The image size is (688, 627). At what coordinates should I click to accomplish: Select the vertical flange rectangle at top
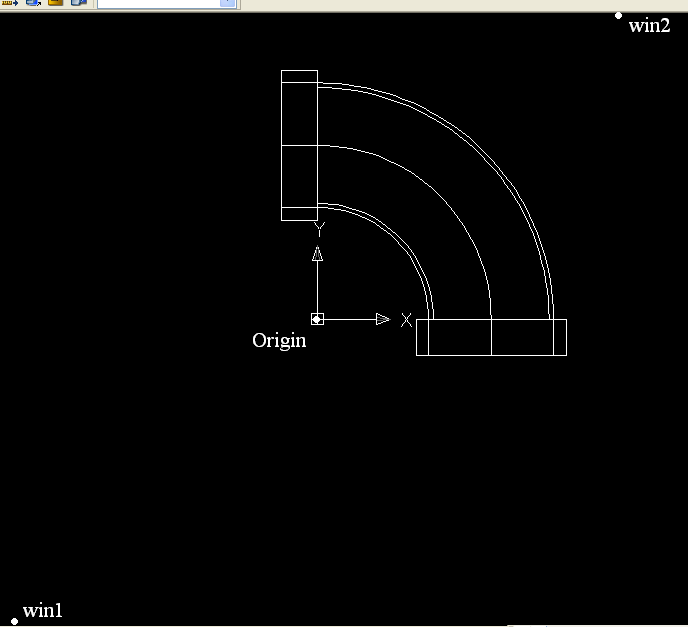pyautogui.click(x=299, y=145)
